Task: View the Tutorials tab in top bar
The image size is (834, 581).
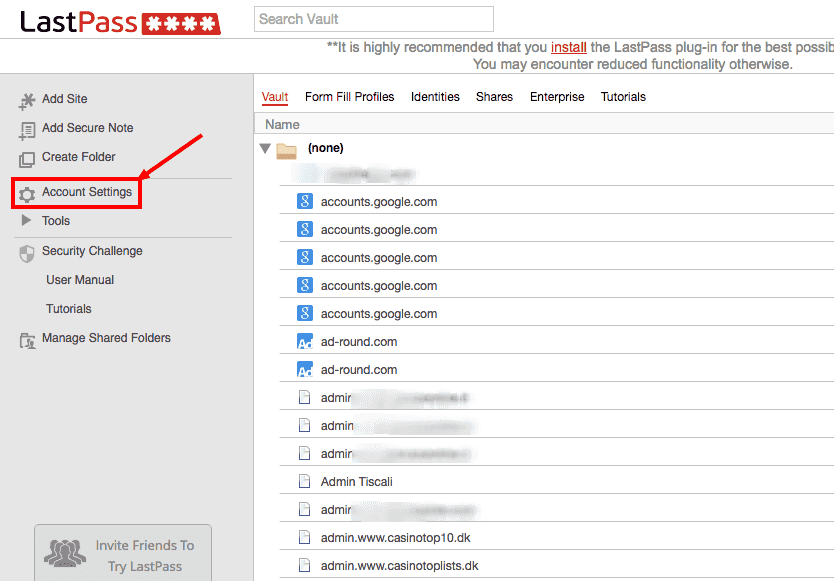Action: (x=623, y=97)
